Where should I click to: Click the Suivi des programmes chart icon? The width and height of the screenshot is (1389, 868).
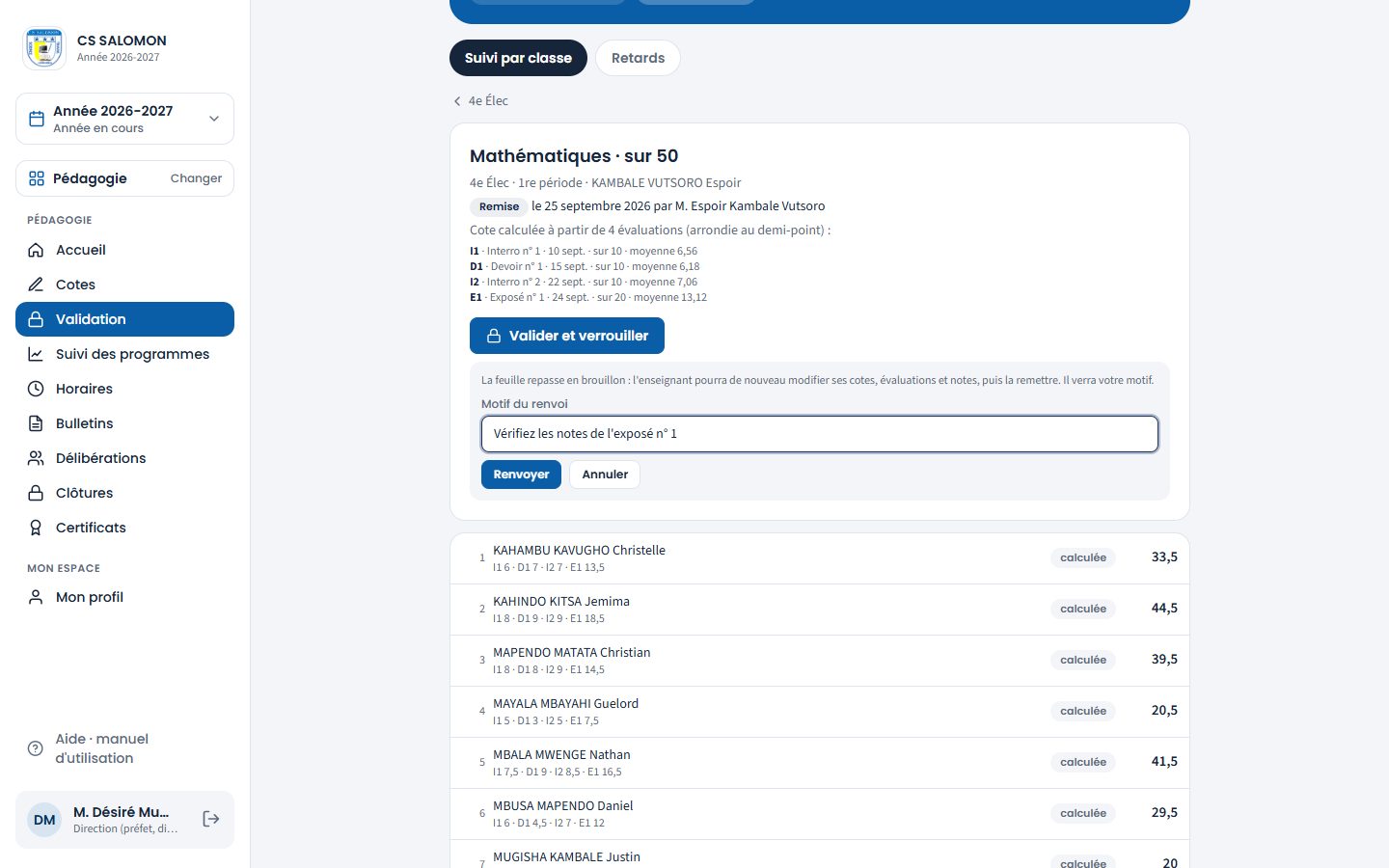[36, 354]
